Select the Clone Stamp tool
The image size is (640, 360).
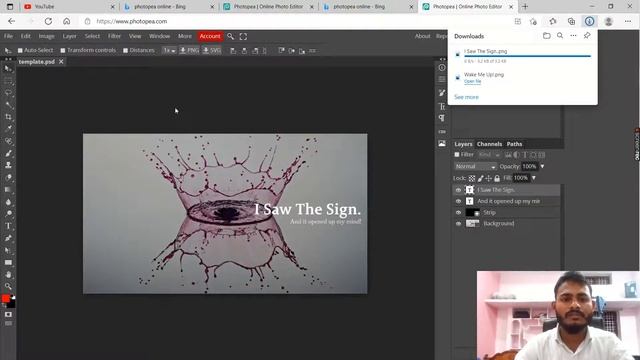click(x=8, y=165)
